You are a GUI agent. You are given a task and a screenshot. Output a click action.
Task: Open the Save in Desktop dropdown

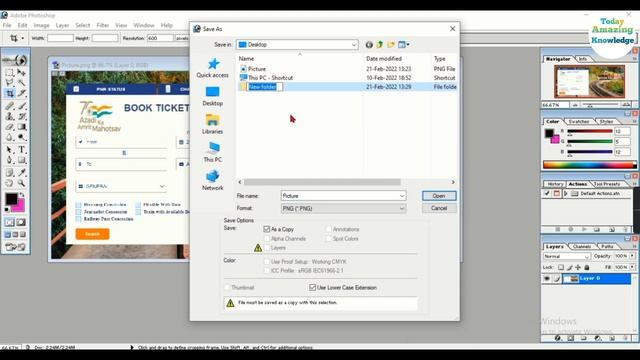click(x=354, y=44)
